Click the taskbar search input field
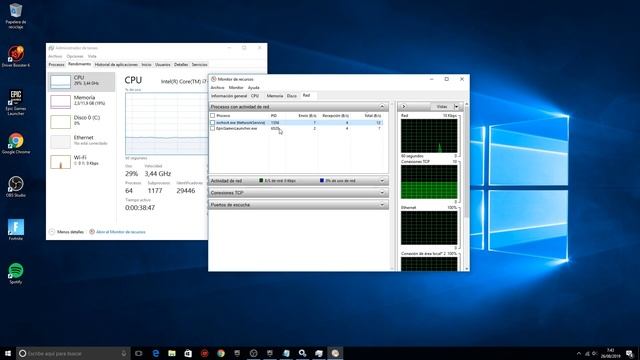The height and width of the screenshot is (360, 640). 73,353
